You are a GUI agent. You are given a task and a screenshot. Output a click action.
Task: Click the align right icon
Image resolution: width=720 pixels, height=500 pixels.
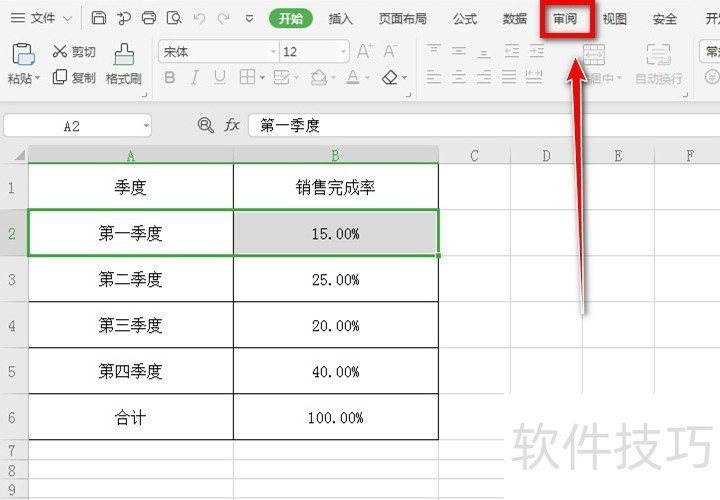point(484,76)
